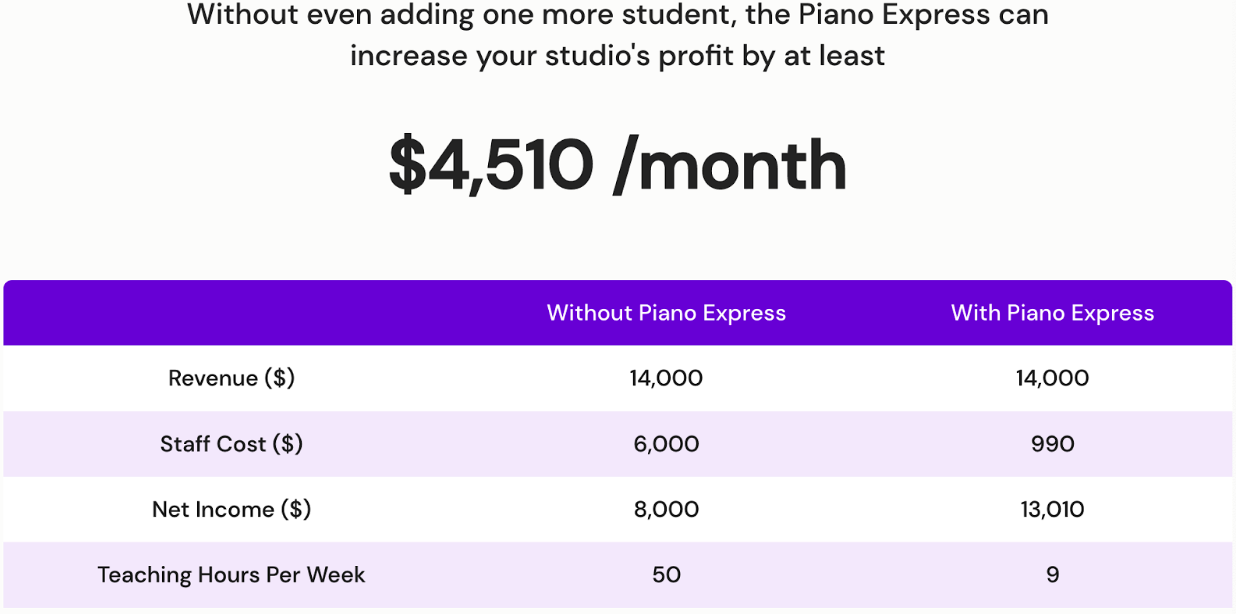Click the 6,000 staff cost cell
1236x614 pixels.
click(666, 444)
